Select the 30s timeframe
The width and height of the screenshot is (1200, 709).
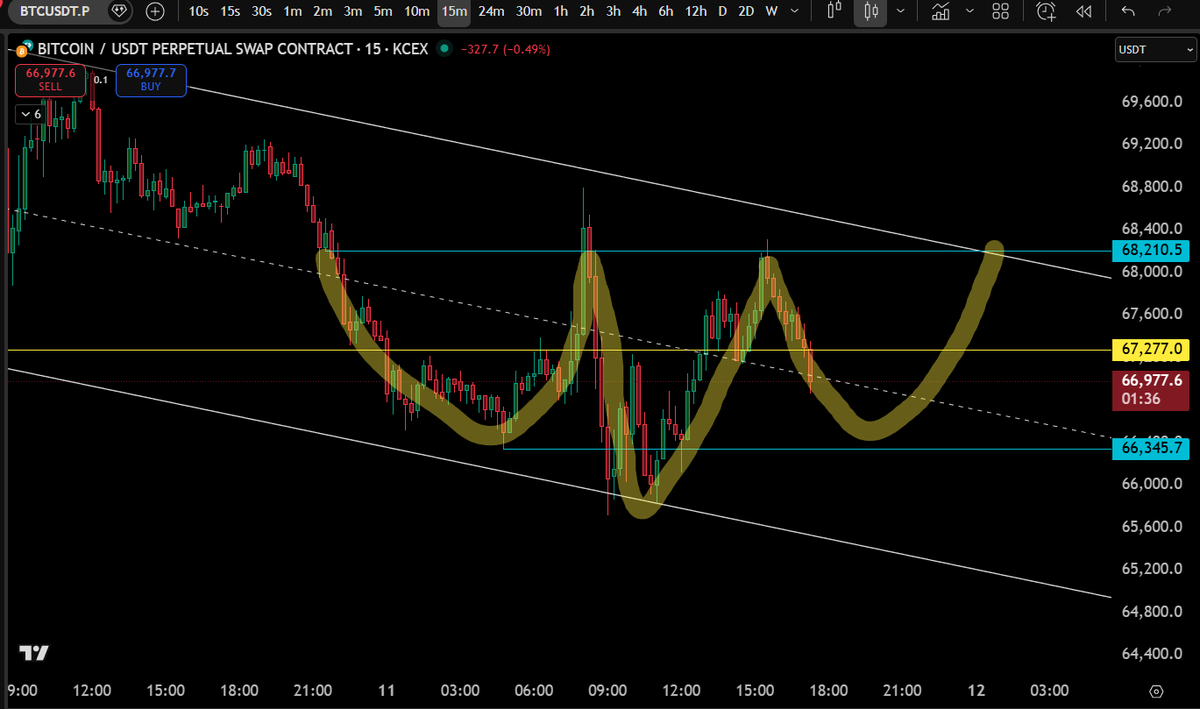point(261,11)
